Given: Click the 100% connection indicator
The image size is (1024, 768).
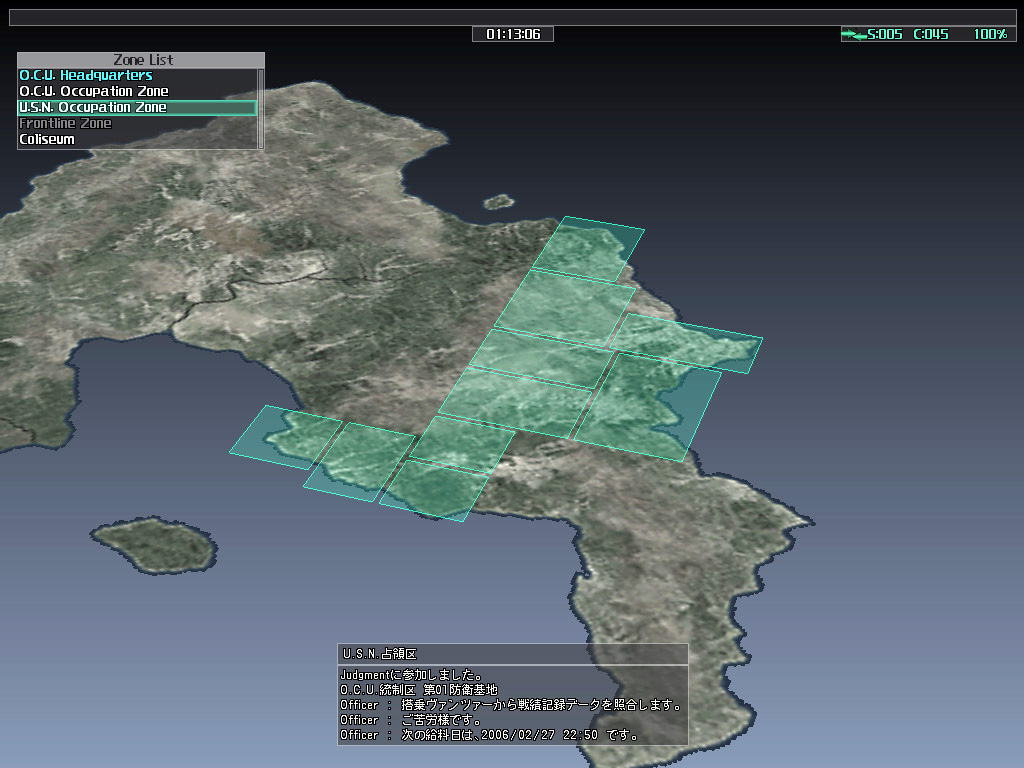Looking at the screenshot, I should 989,35.
